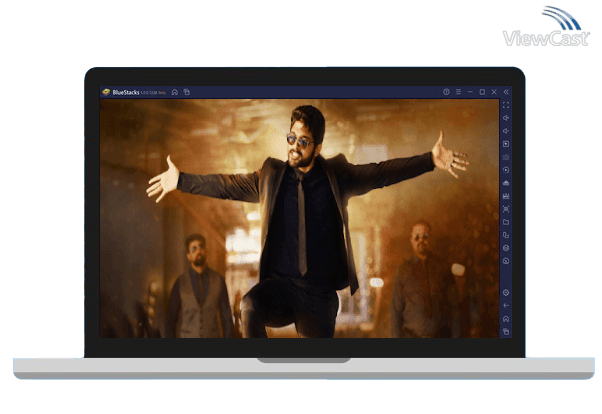The height and width of the screenshot is (414, 602).
Task: Open the media folder icon in sidebar
Action: pyautogui.click(x=506, y=222)
